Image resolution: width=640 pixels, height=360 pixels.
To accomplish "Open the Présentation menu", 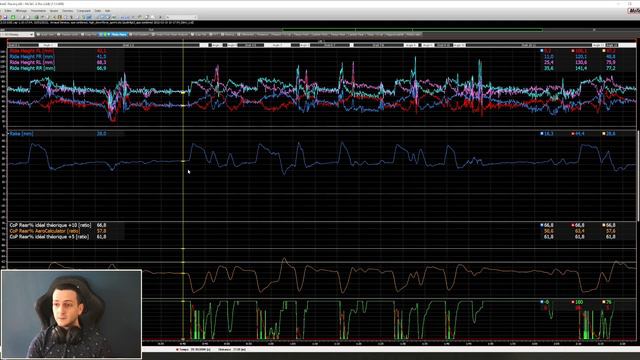I will click(x=38, y=11).
